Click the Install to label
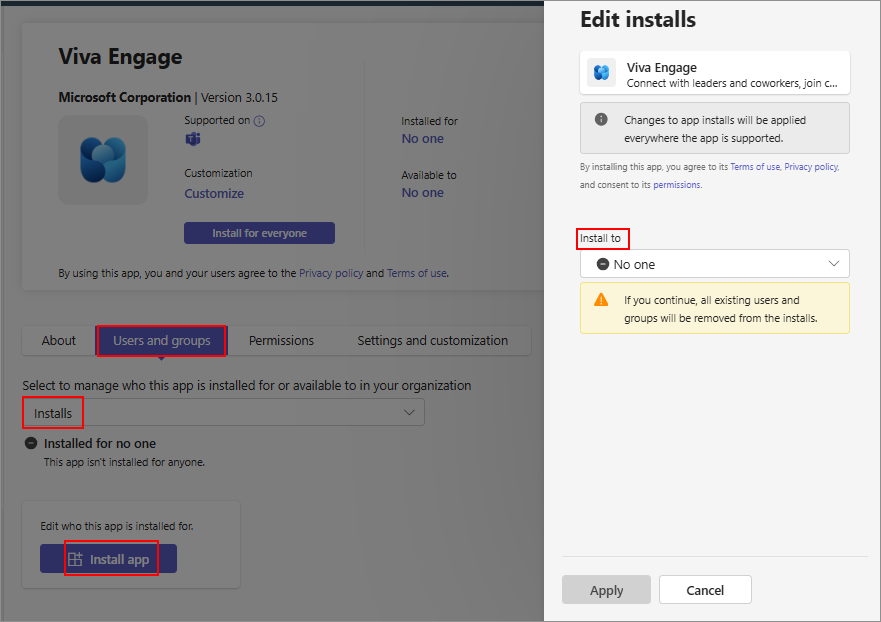This screenshot has height=622, width=881. pos(600,238)
